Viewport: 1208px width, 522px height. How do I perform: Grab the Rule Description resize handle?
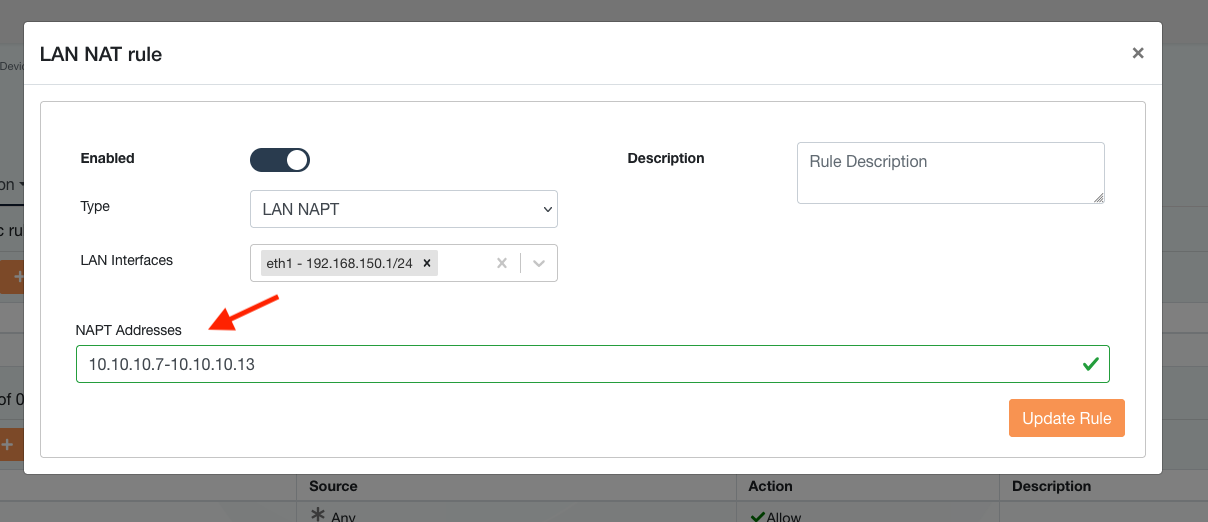[1099, 198]
